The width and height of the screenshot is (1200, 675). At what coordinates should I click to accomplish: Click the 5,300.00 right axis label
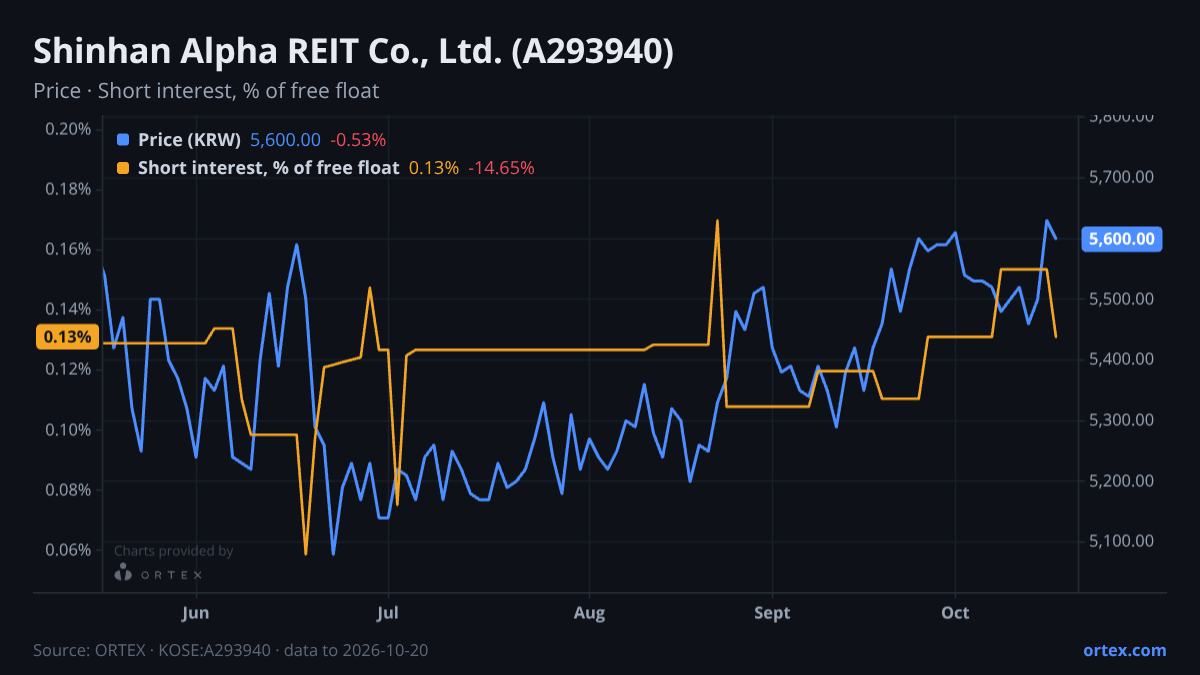tap(1121, 420)
